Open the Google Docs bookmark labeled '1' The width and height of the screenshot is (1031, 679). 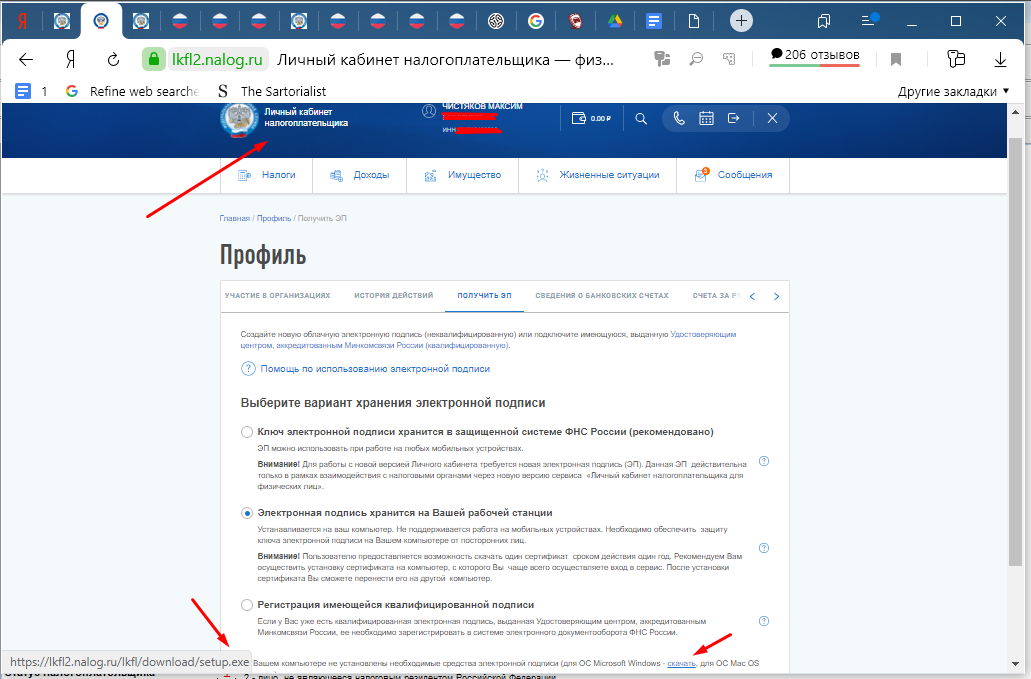(31, 91)
